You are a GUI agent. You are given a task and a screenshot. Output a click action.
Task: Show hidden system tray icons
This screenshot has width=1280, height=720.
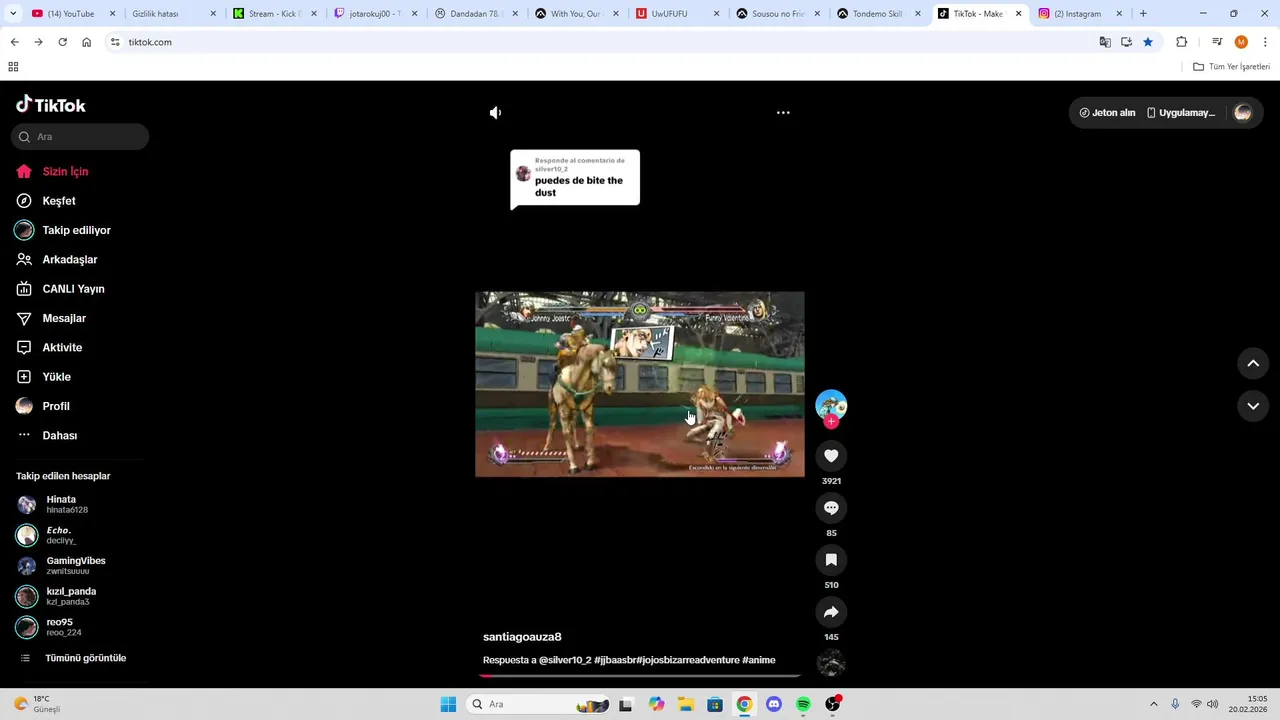click(x=1153, y=704)
